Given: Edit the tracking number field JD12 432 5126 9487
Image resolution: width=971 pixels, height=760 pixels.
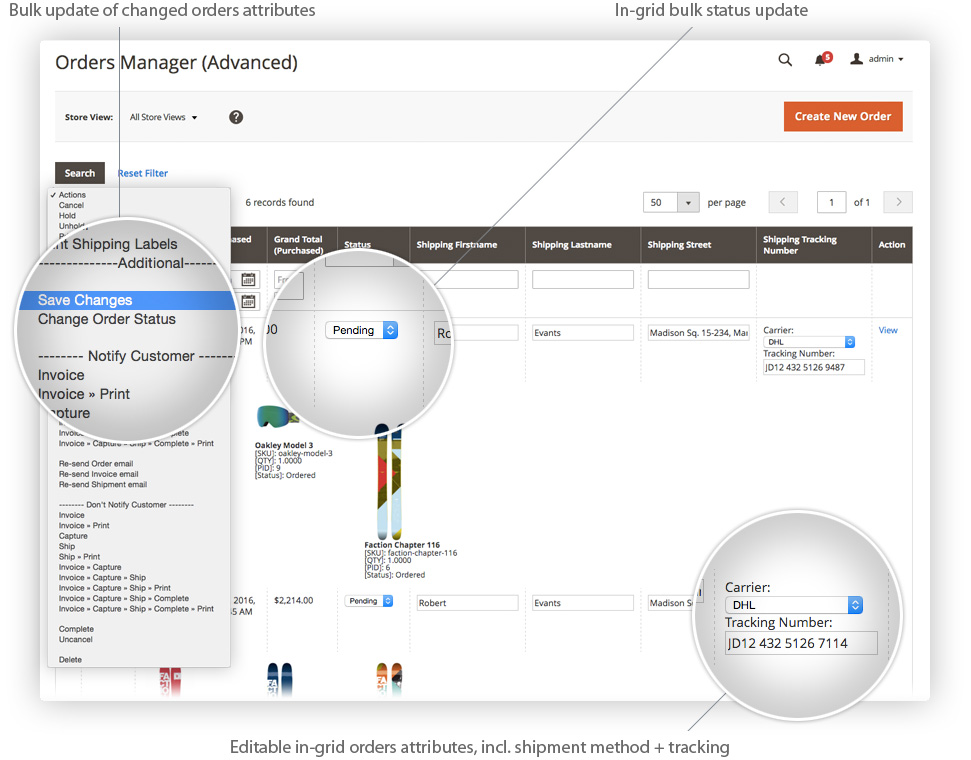Looking at the screenshot, I should coord(814,367).
